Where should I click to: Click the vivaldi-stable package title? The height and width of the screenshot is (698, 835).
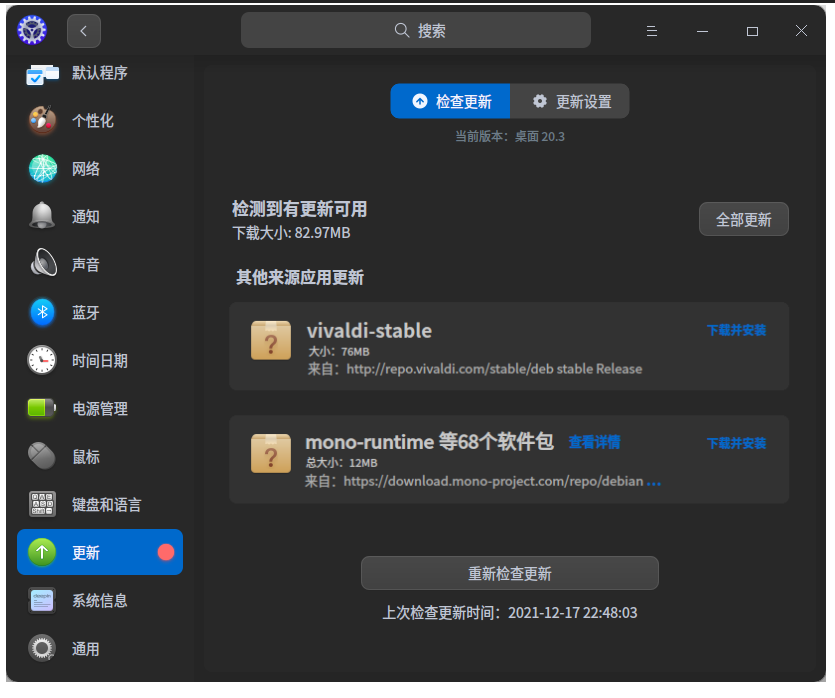[369, 331]
